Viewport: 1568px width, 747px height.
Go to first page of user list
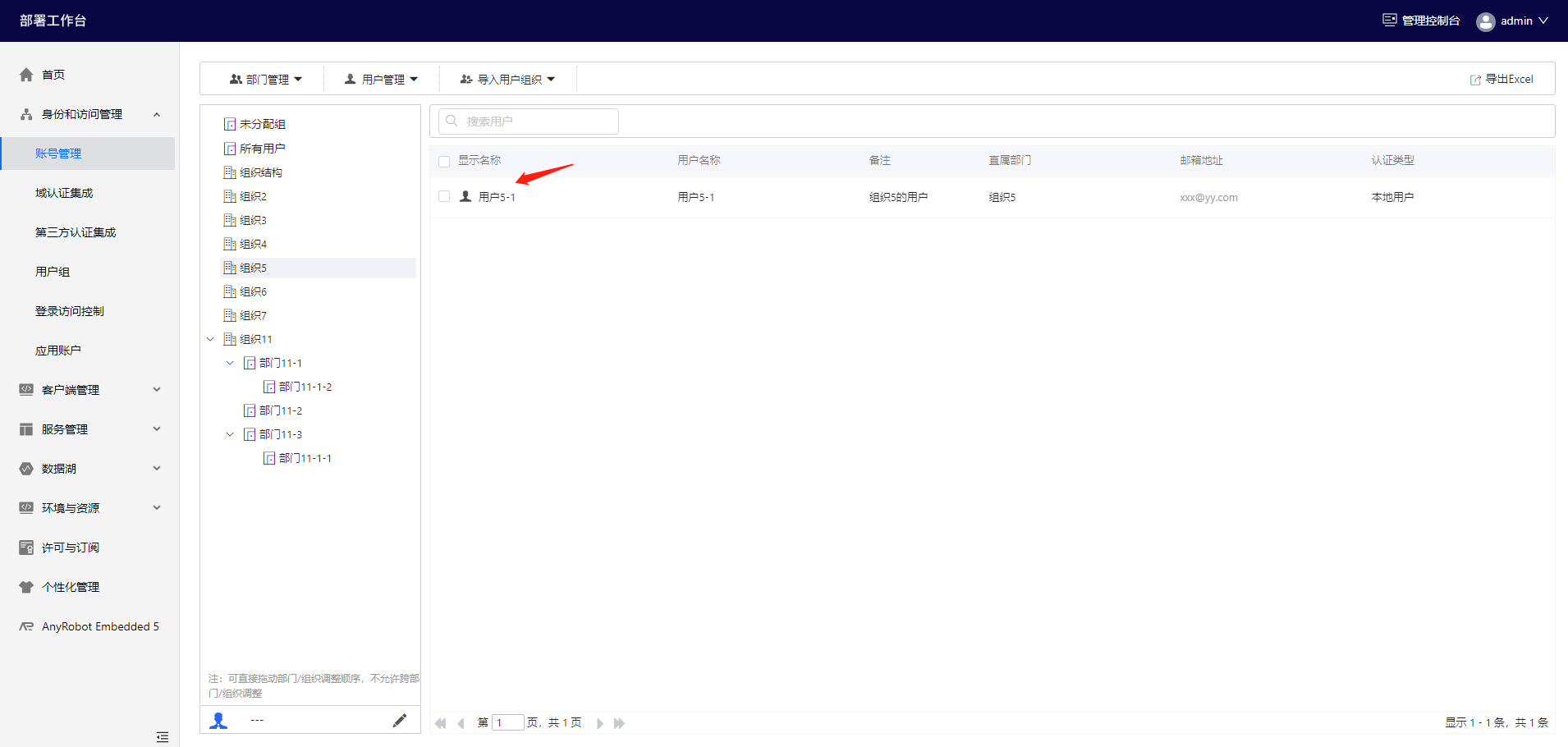(x=441, y=723)
